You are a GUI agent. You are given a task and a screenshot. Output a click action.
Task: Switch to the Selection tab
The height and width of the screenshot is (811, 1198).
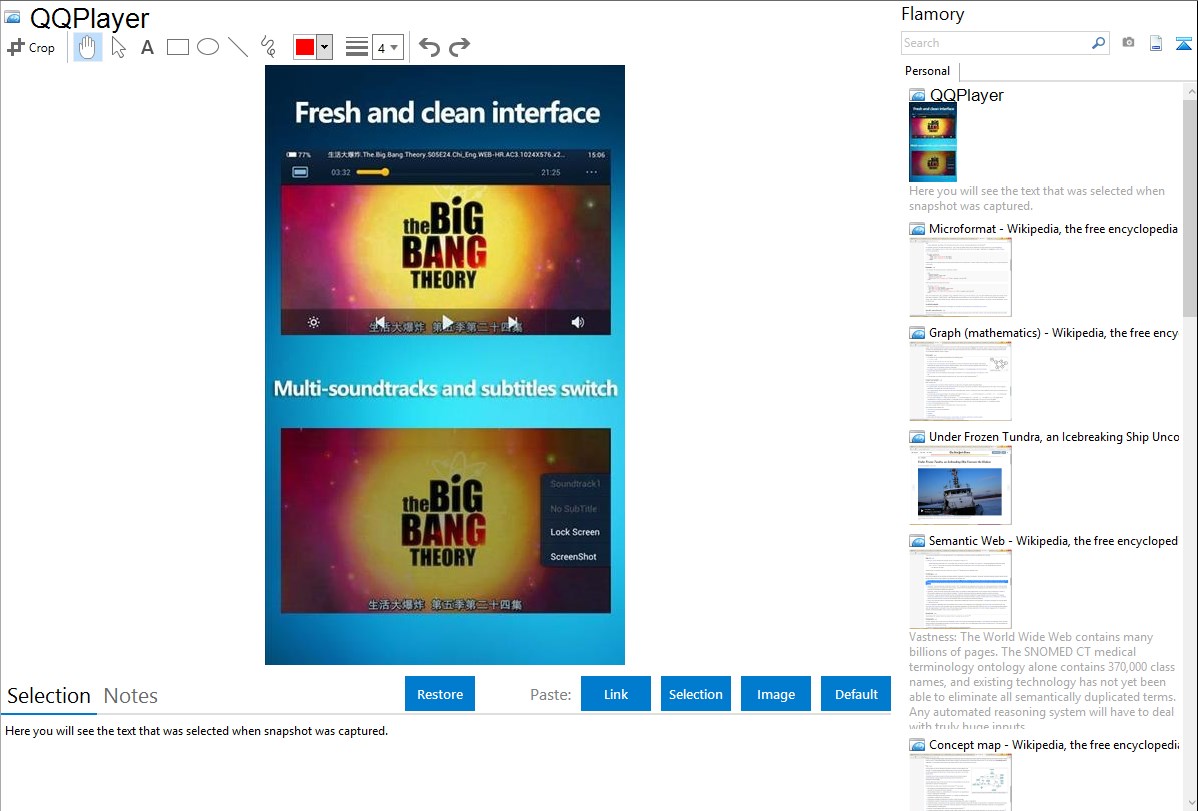click(x=49, y=696)
